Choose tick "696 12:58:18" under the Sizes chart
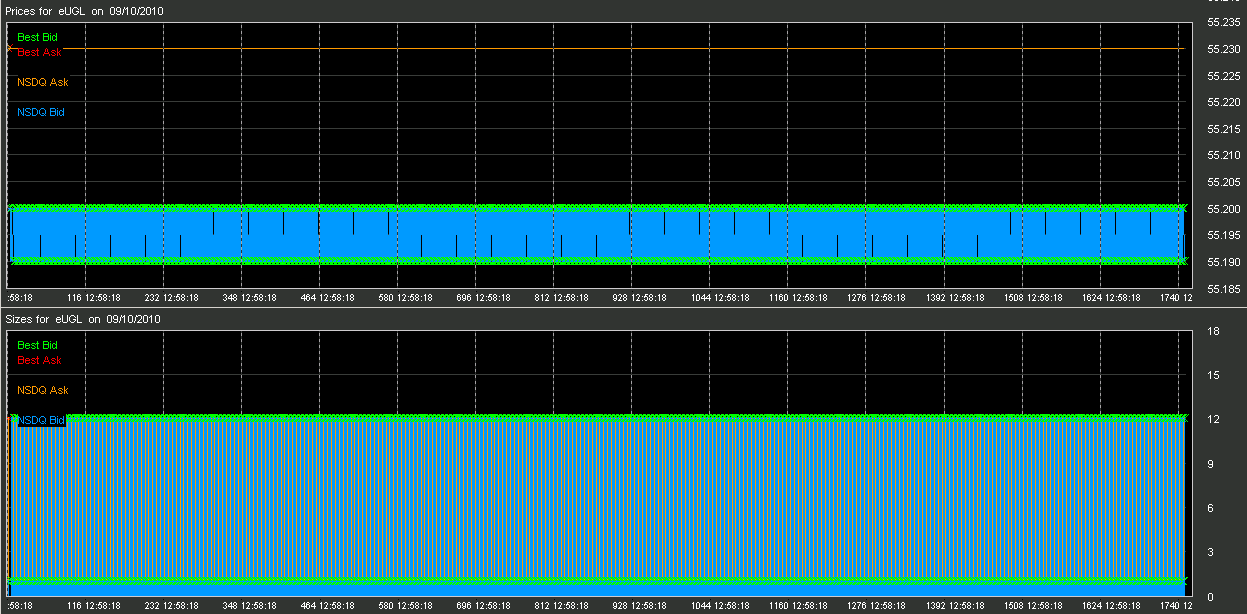The height and width of the screenshot is (614, 1247). pos(484,606)
